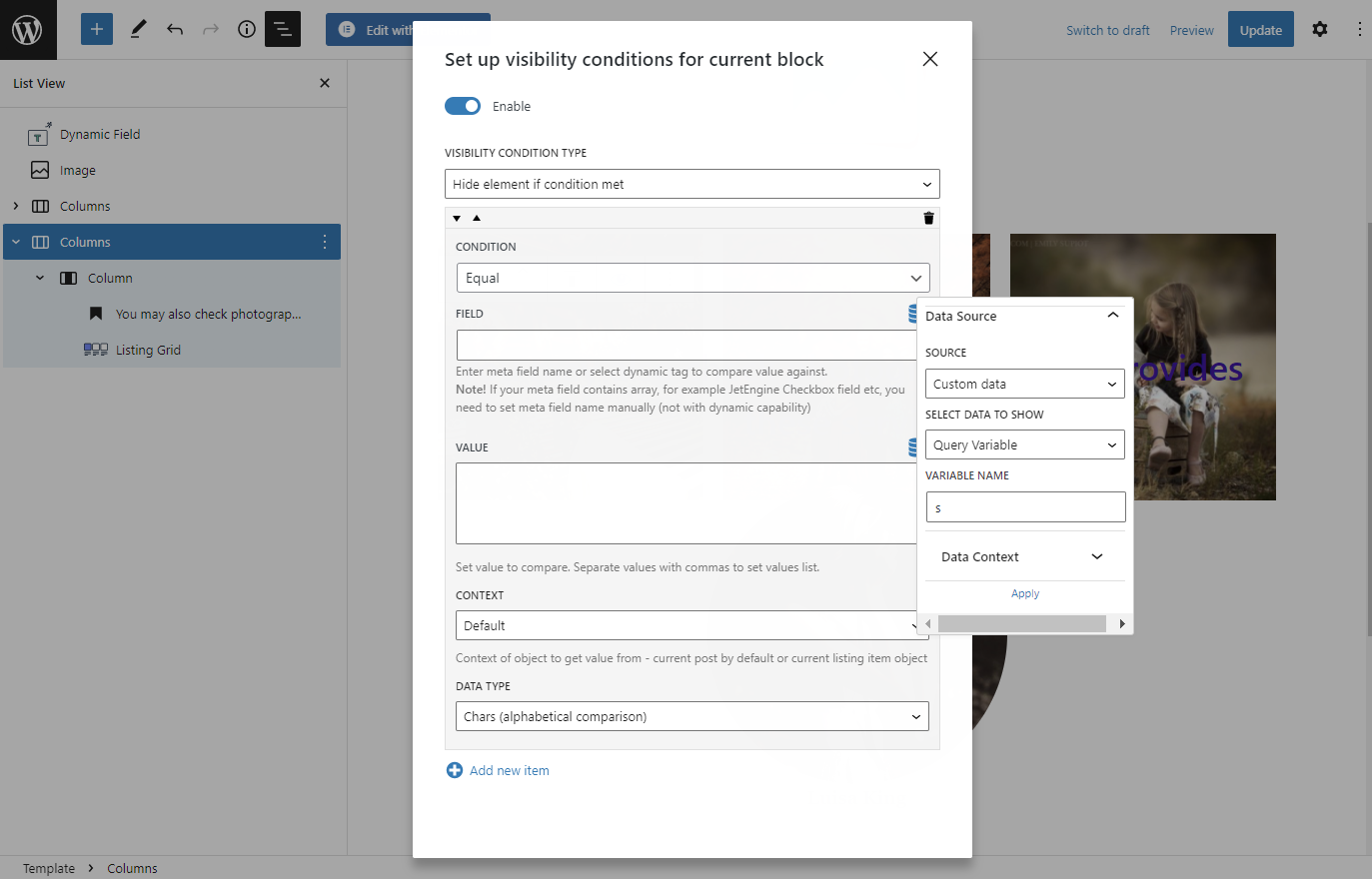
Task: Toggle the List View toolbar button
Action: (283, 29)
